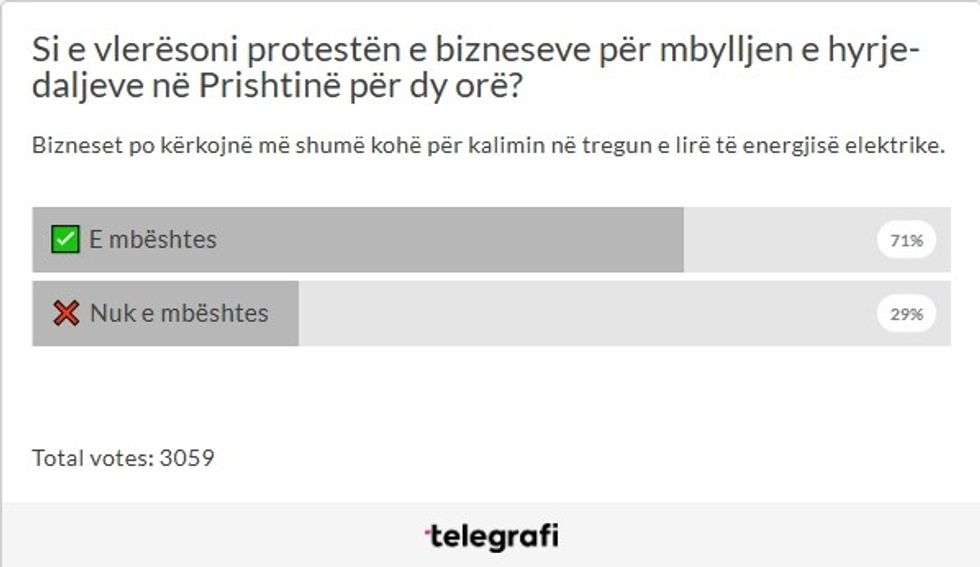980x567 pixels.
Task: Select the "Nuk e mbështes" option label
Action: click(179, 313)
